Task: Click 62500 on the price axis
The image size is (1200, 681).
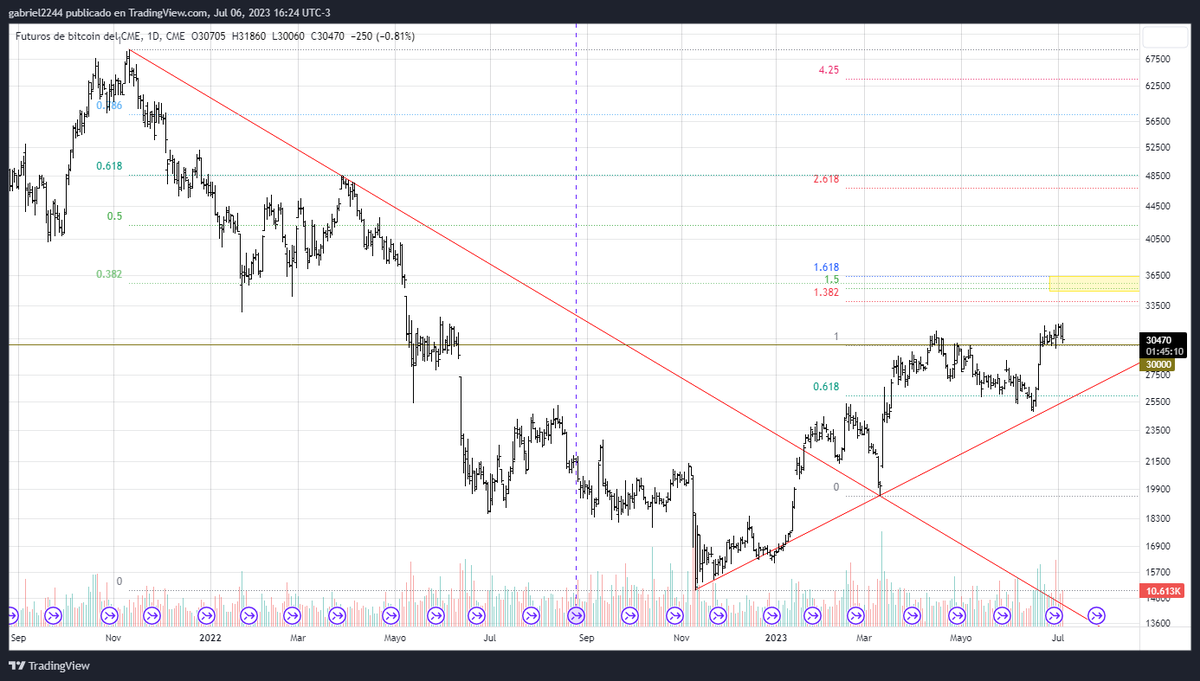Action: [x=1160, y=87]
